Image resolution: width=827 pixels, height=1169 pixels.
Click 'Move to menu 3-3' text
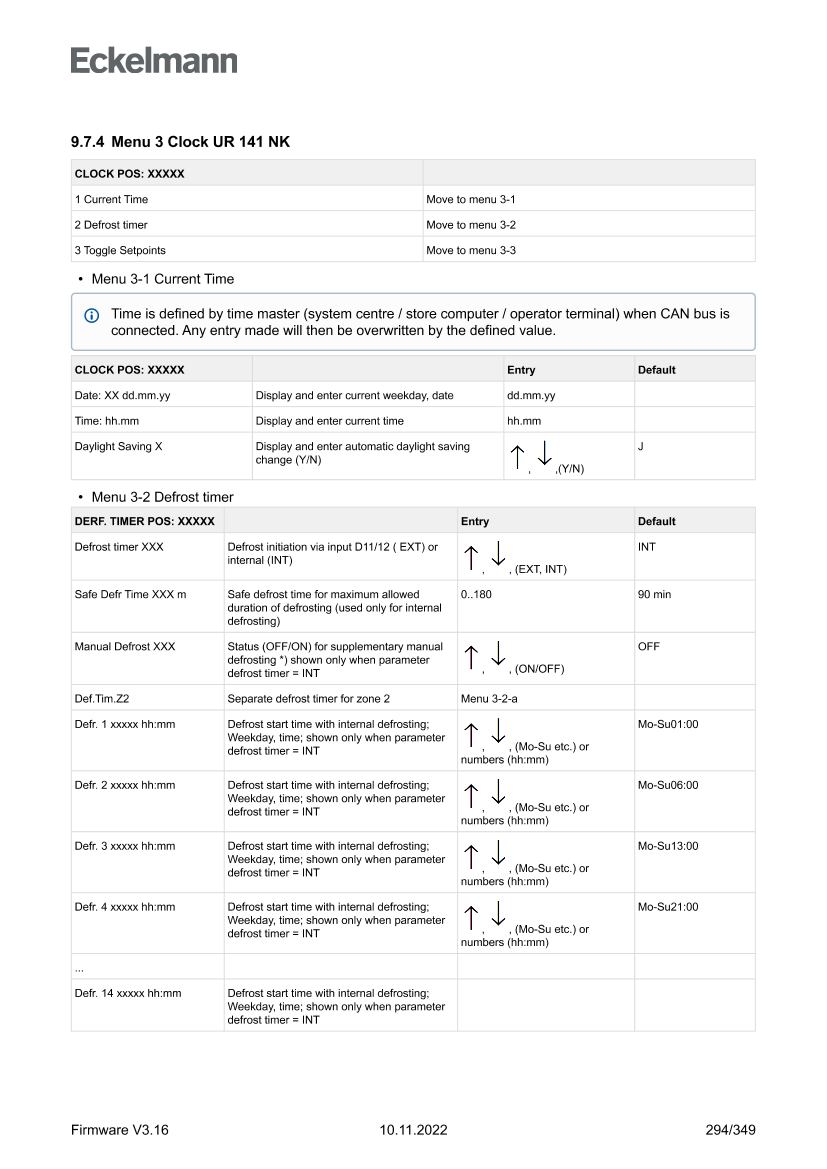(471, 250)
